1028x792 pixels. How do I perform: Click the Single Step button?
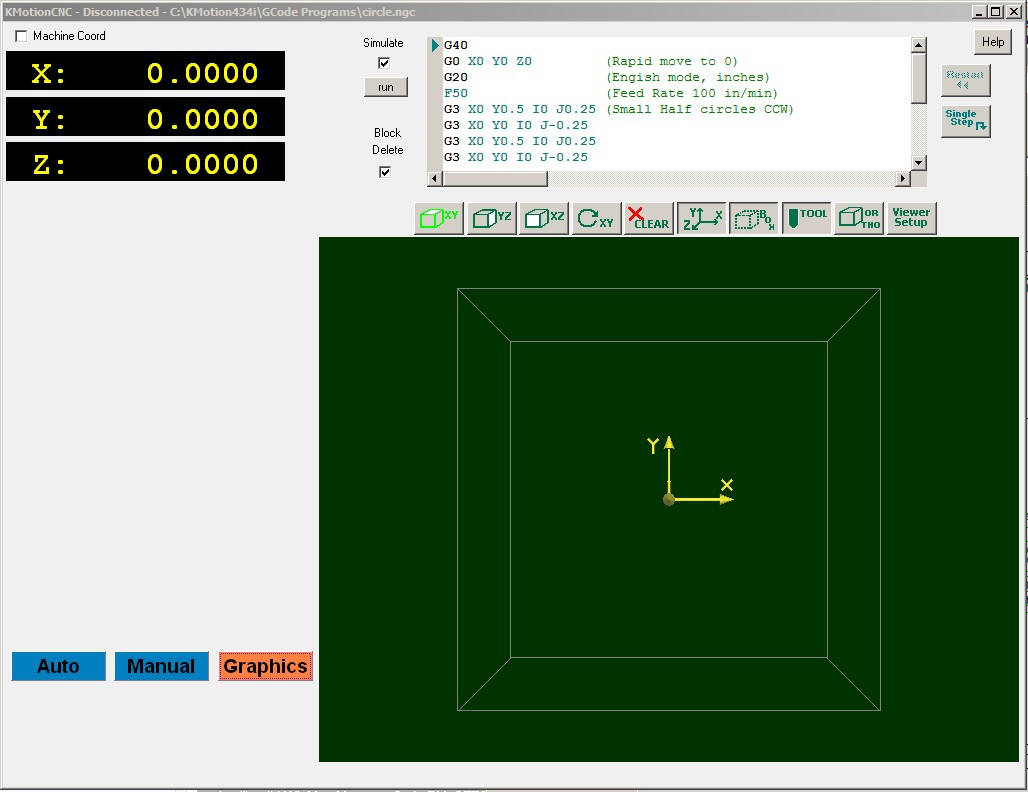coord(965,121)
